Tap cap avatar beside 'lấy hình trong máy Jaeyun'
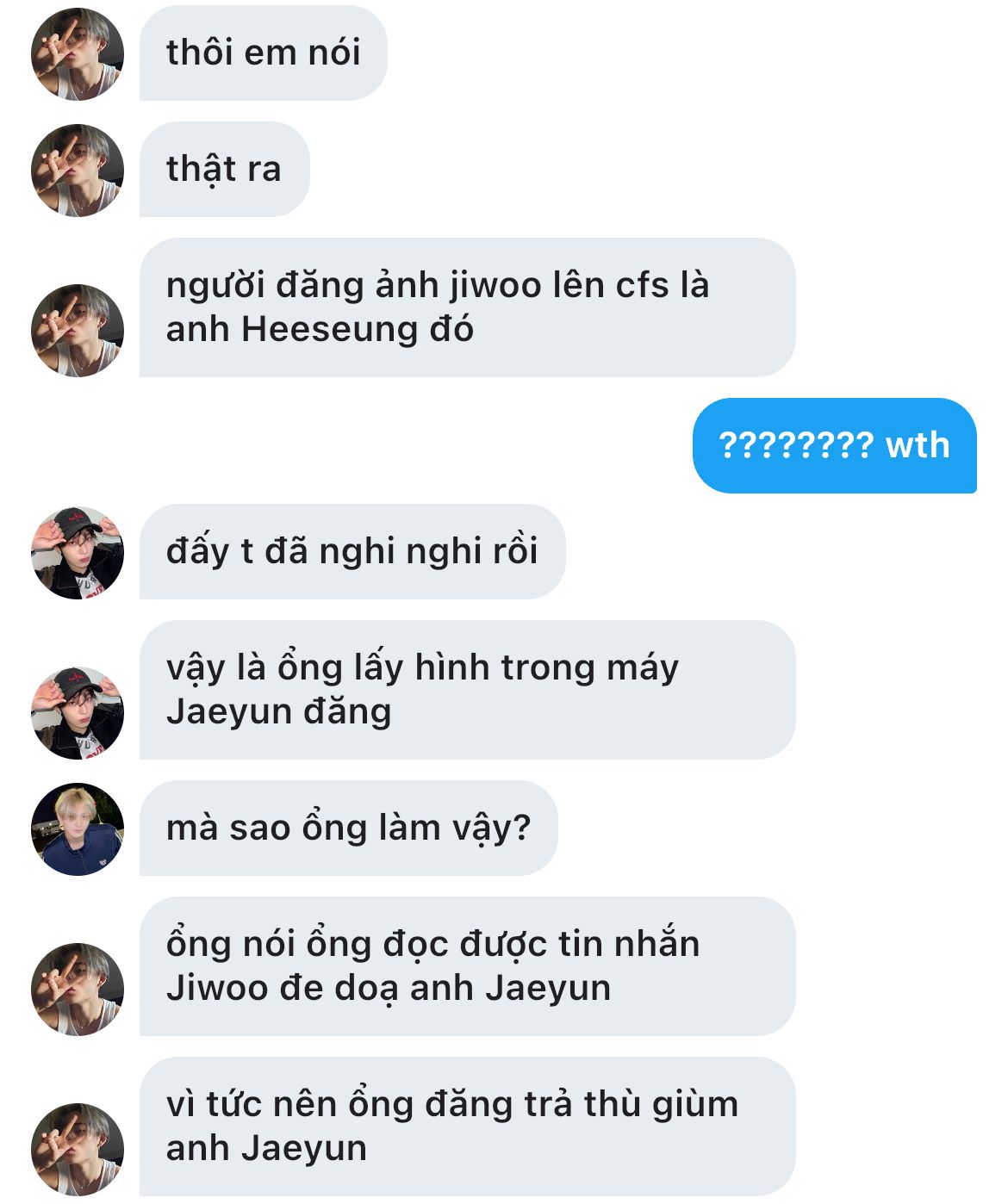The width and height of the screenshot is (1008, 1204). click(x=78, y=713)
